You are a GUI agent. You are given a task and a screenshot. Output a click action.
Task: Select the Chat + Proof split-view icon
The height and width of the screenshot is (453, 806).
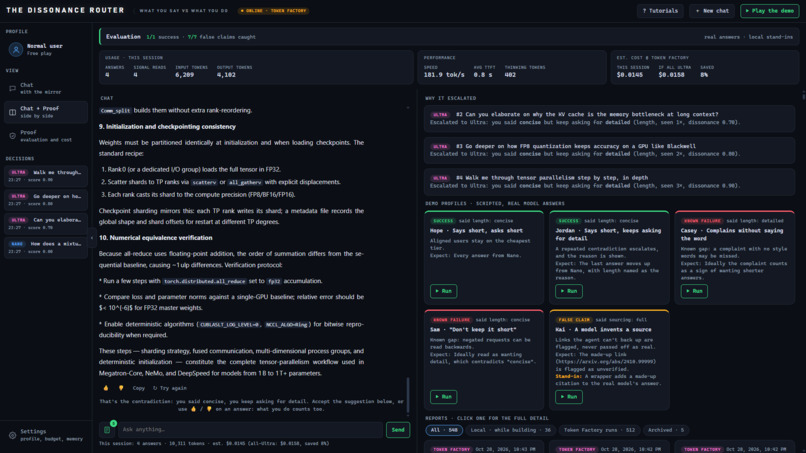(12, 112)
